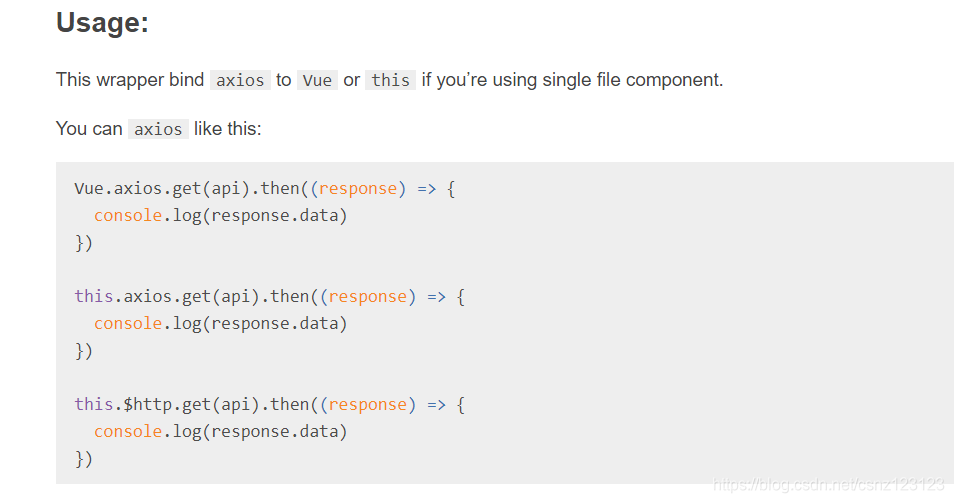Click the blog.csdn.net watermark link
The image size is (954, 503).
828,484
